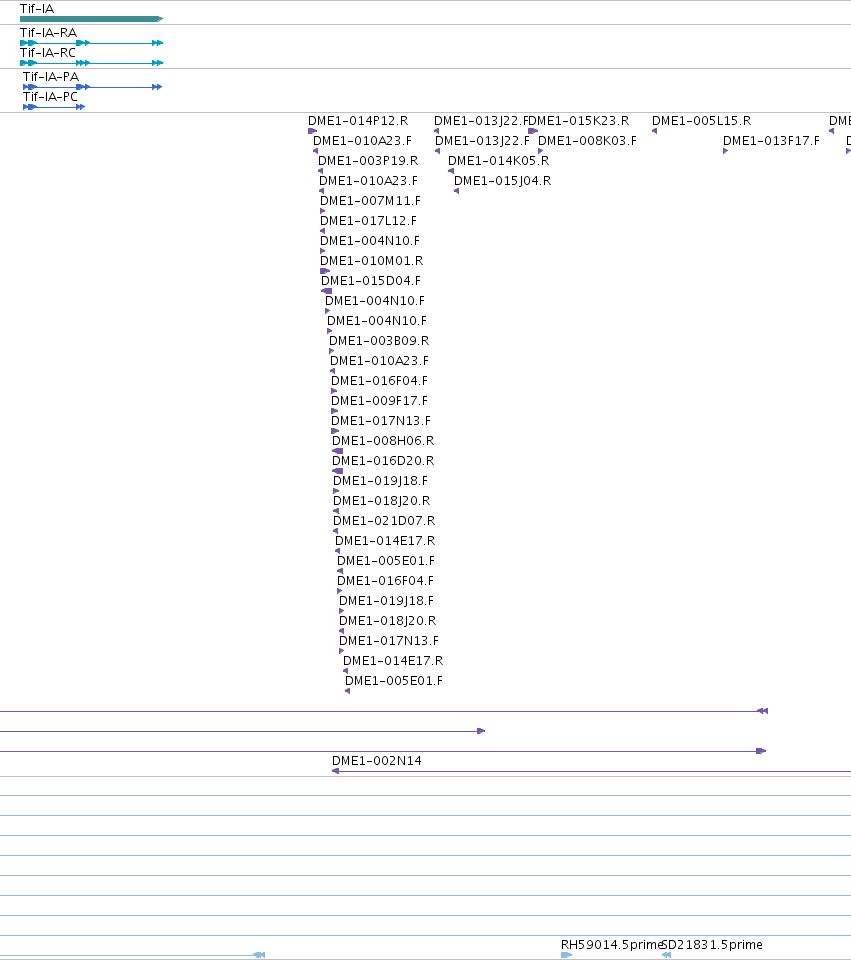Click the Tif-IA gene label
The image size is (851, 960).
(37, 9)
